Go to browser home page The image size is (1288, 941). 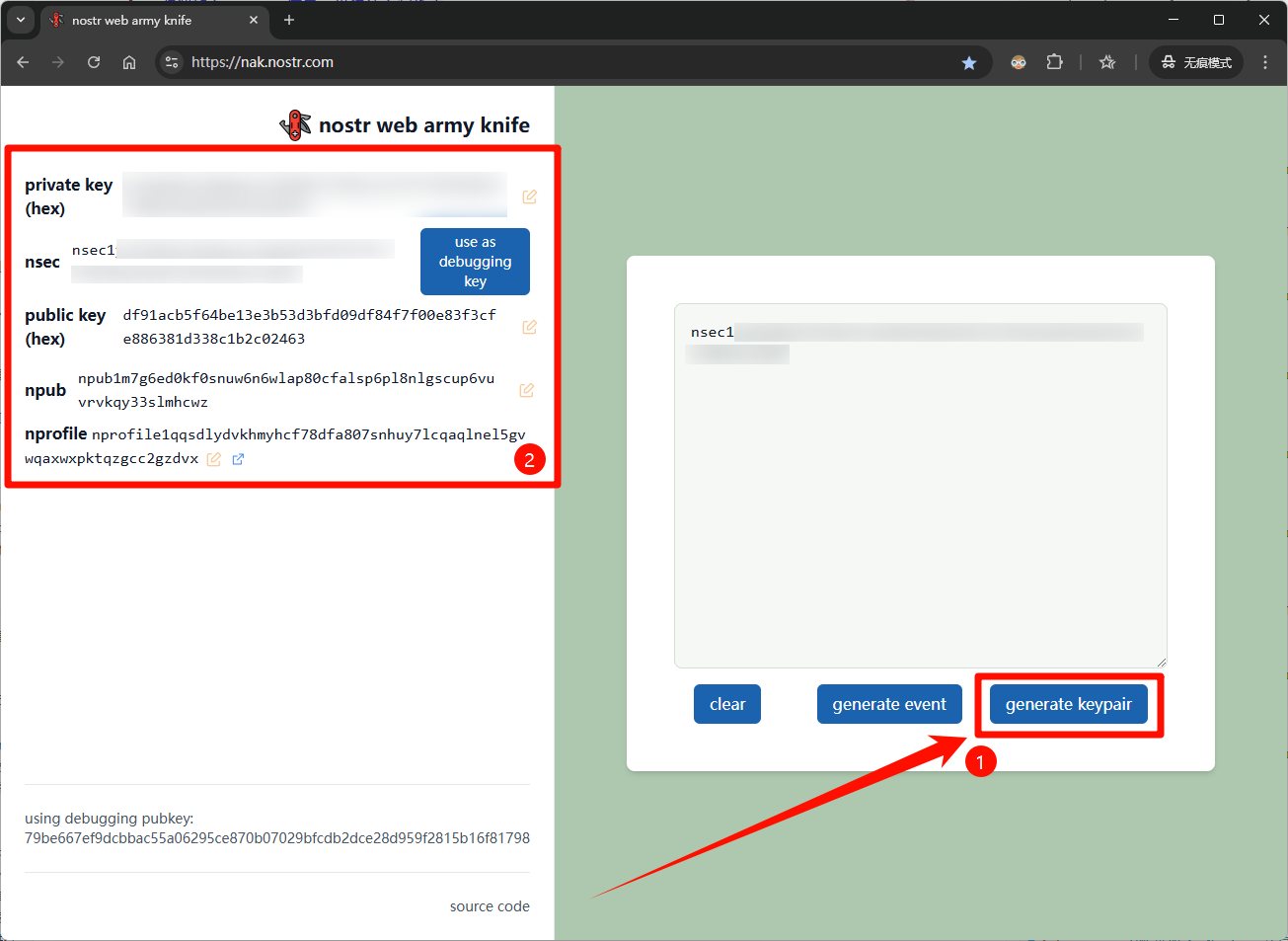point(129,62)
